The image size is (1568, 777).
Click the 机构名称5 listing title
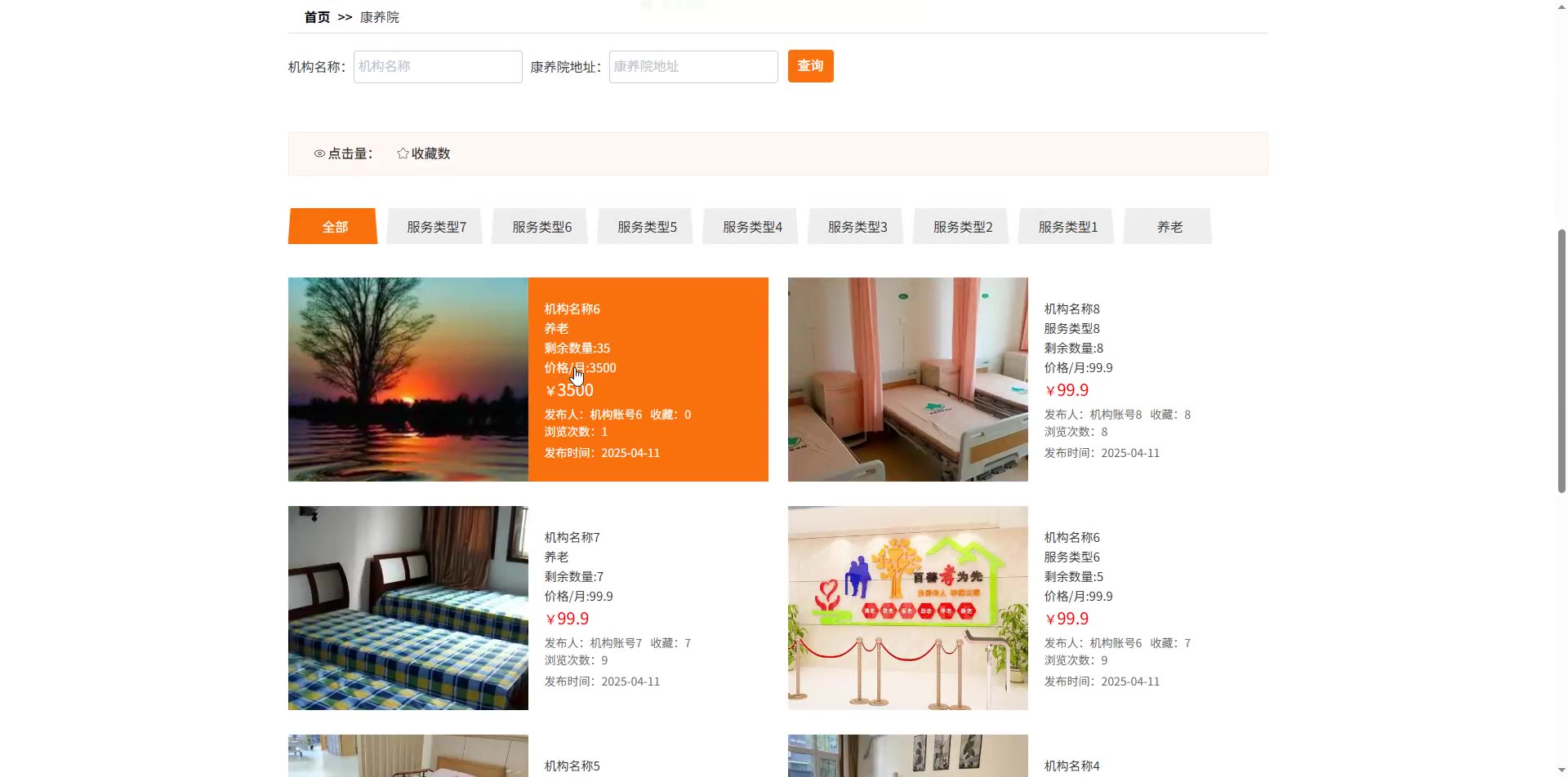572,766
